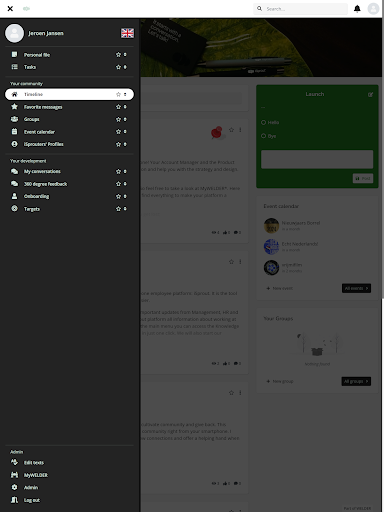Switch language via UK flag
The image size is (384, 512).
coord(127,33)
